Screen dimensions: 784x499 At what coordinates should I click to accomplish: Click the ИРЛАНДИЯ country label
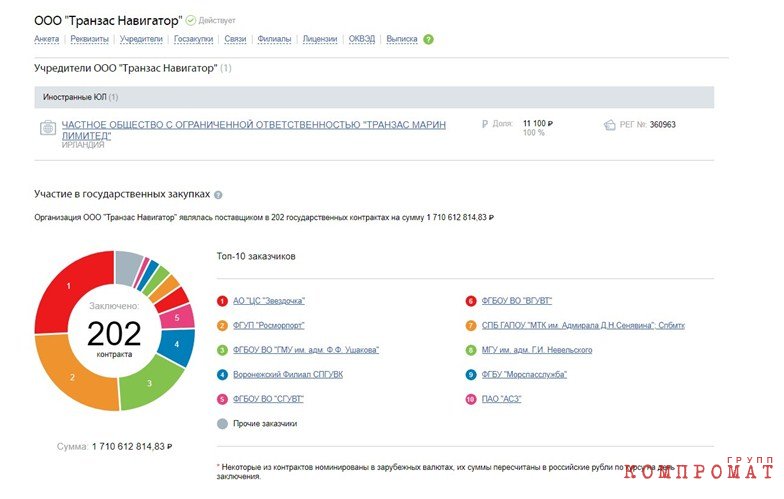pyautogui.click(x=83, y=145)
